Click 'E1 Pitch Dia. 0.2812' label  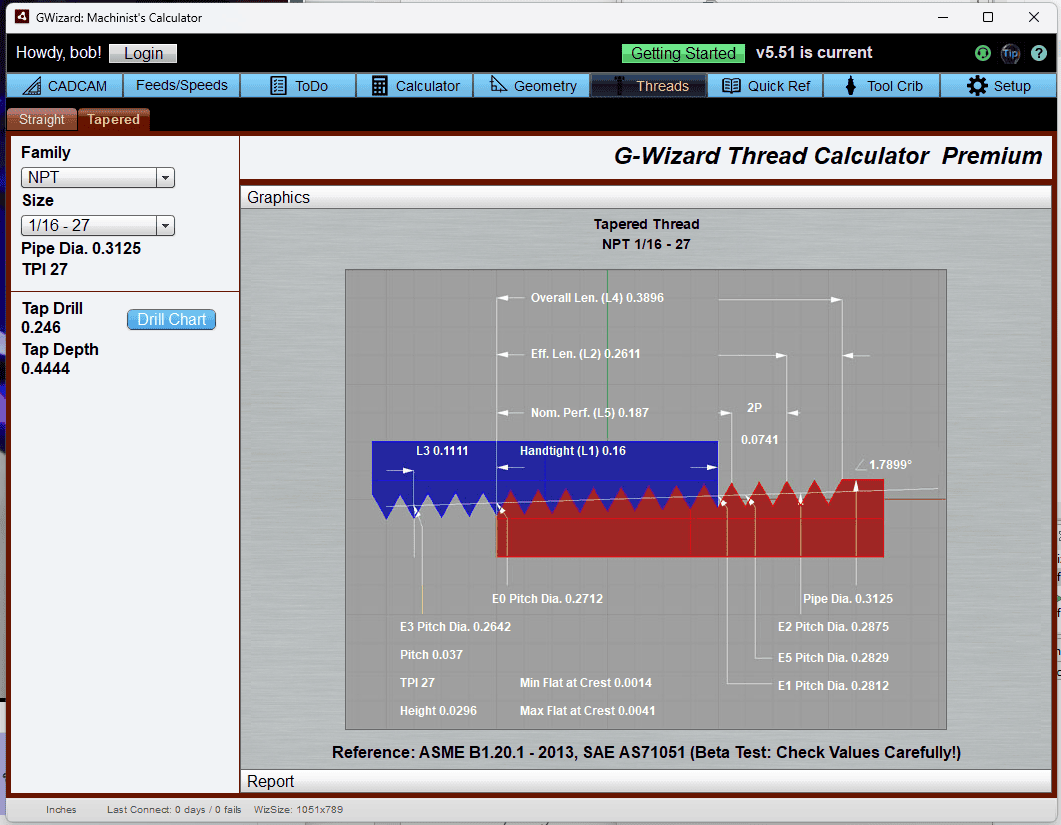(833, 686)
